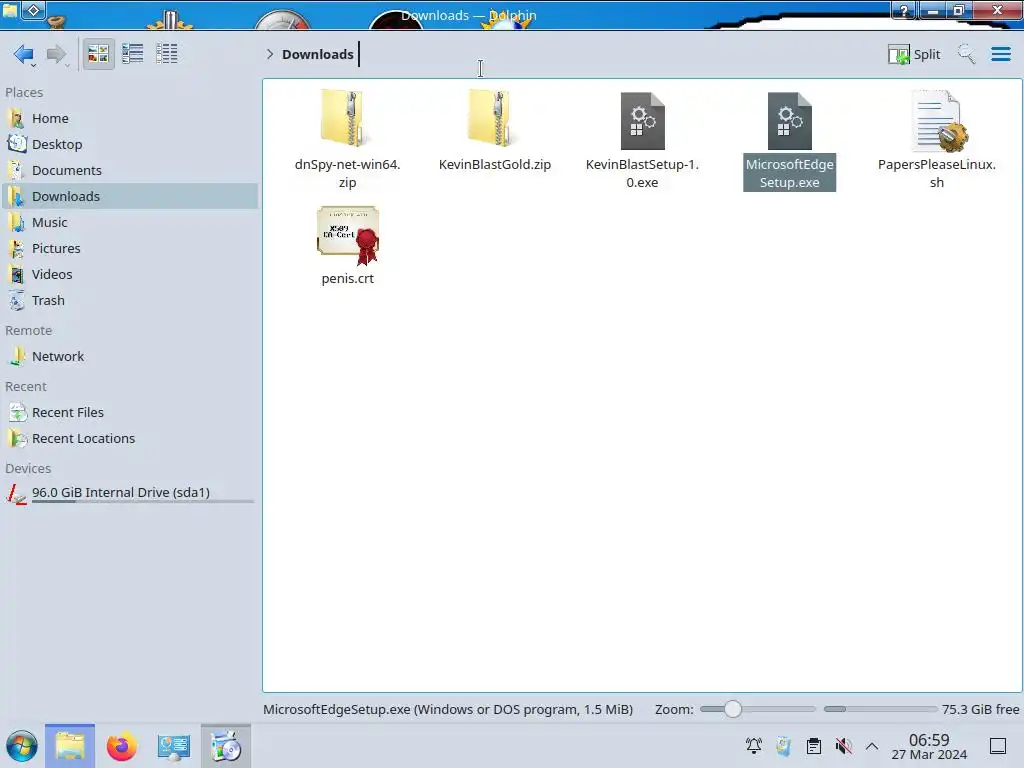Click the Trash bin icon in sidebar
Viewport: 1024px width, 768px height.
16,301
